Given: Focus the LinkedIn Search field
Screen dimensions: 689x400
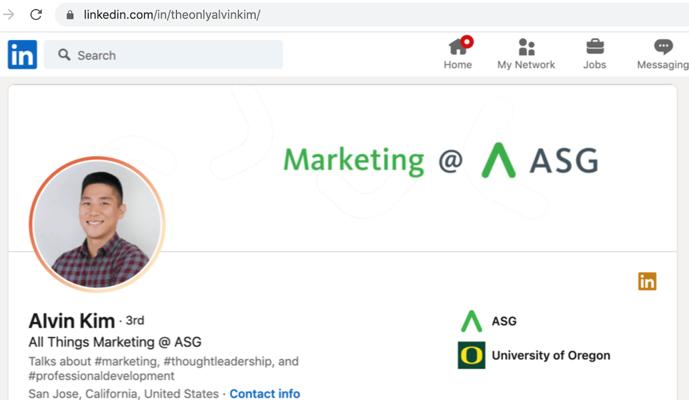Looking at the screenshot, I should (x=170, y=55).
